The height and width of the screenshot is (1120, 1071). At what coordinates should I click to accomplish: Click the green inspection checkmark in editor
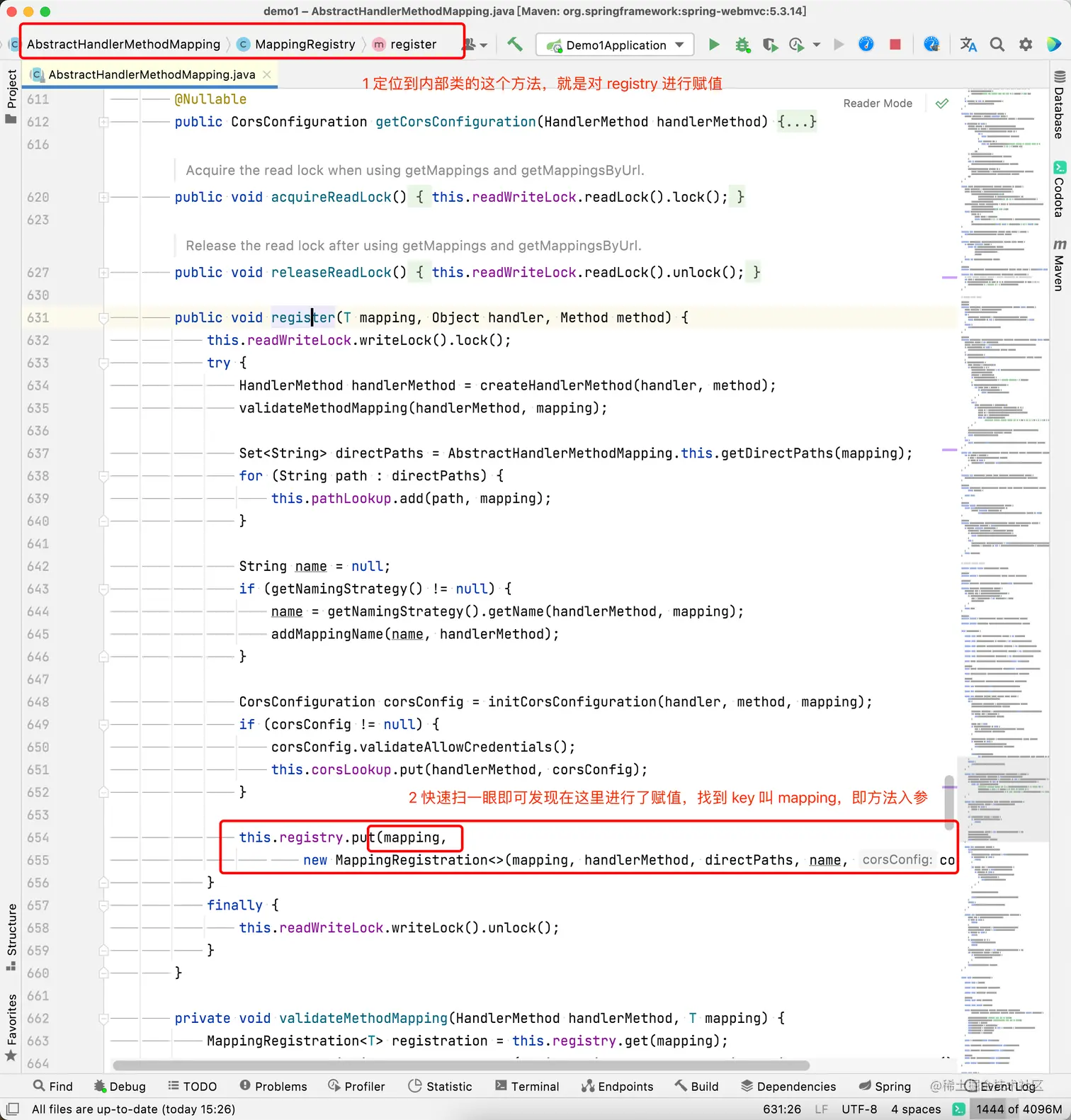(x=942, y=103)
